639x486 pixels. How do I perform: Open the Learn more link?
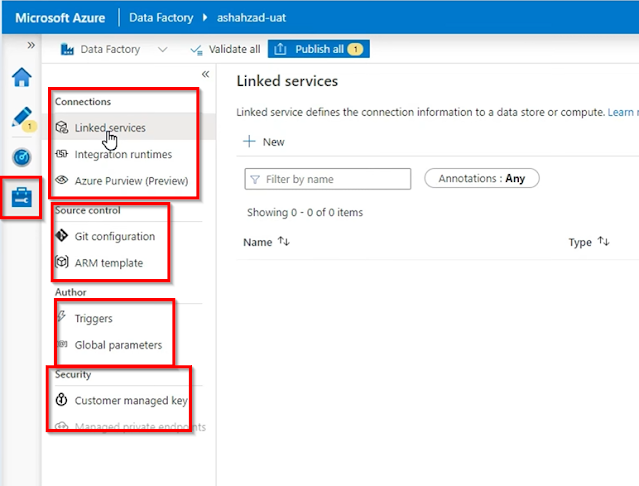pyautogui.click(x=623, y=112)
